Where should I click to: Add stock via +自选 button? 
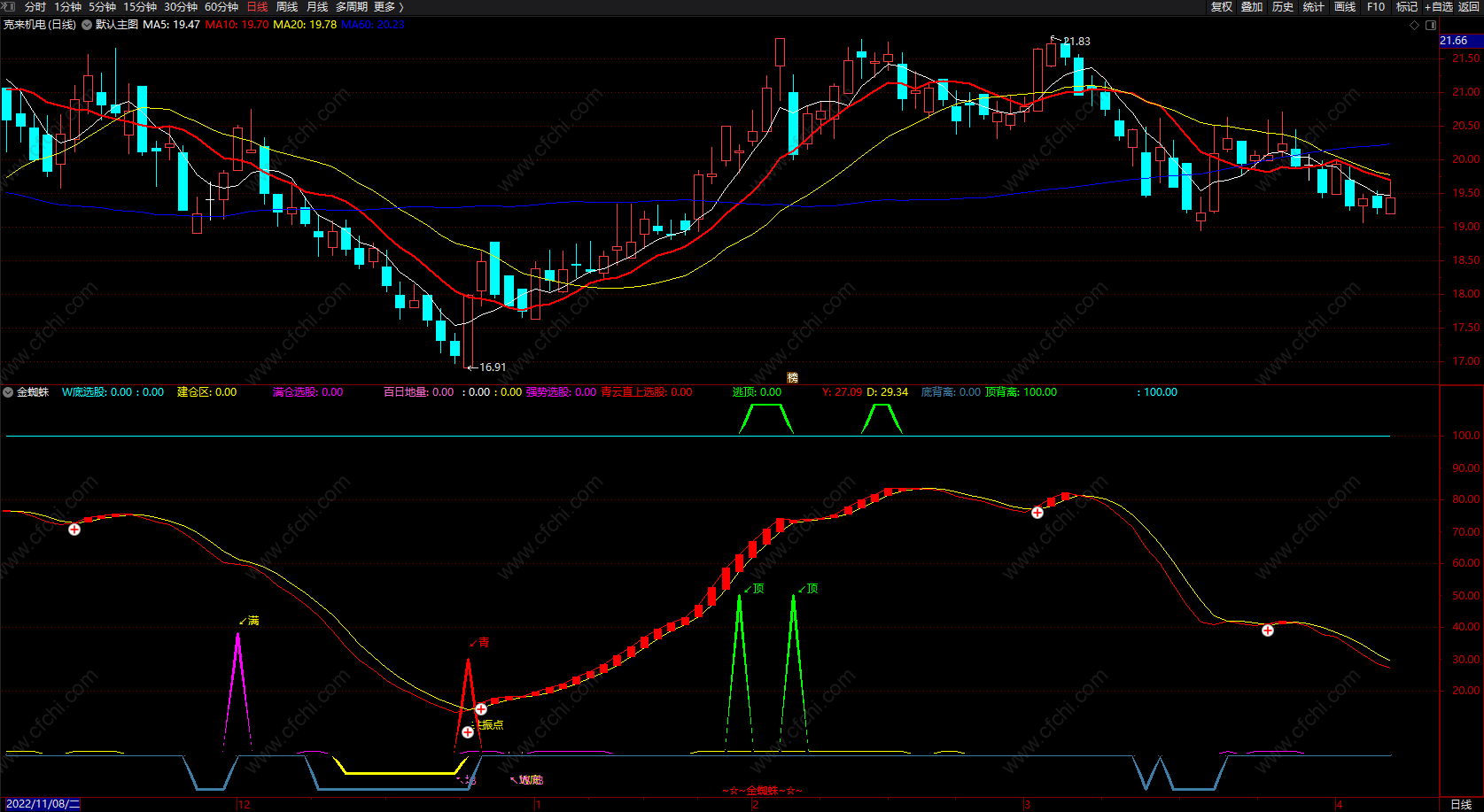1439,7
